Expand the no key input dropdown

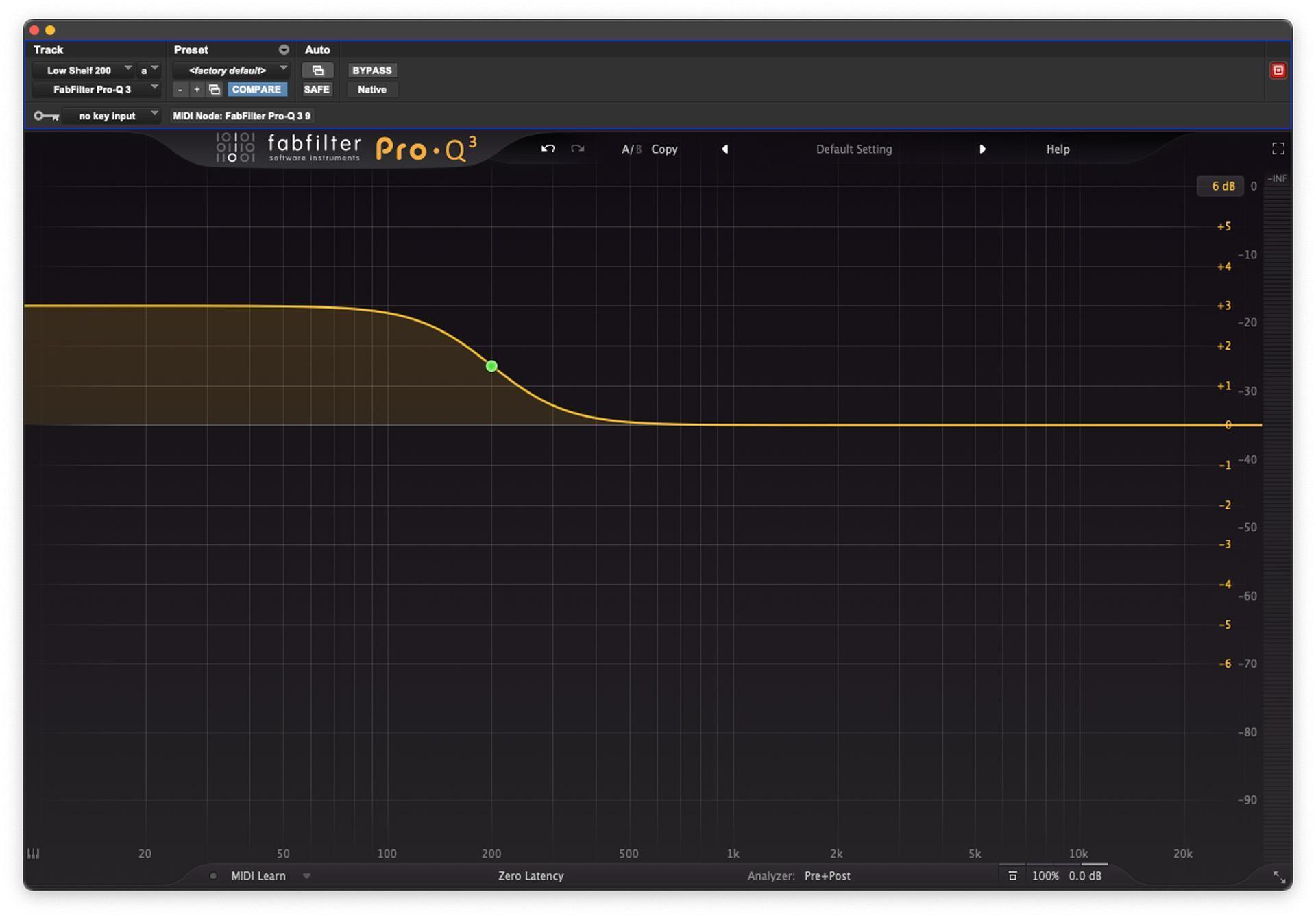click(112, 115)
